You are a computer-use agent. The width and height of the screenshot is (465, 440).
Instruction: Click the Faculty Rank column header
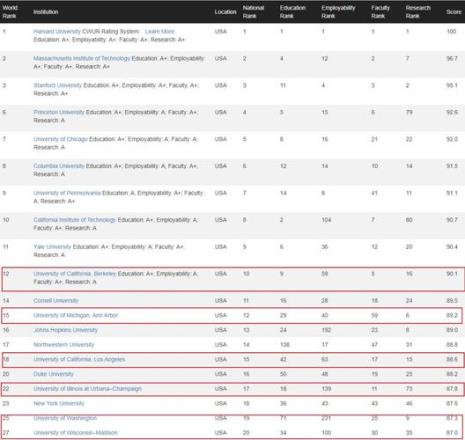(x=380, y=12)
